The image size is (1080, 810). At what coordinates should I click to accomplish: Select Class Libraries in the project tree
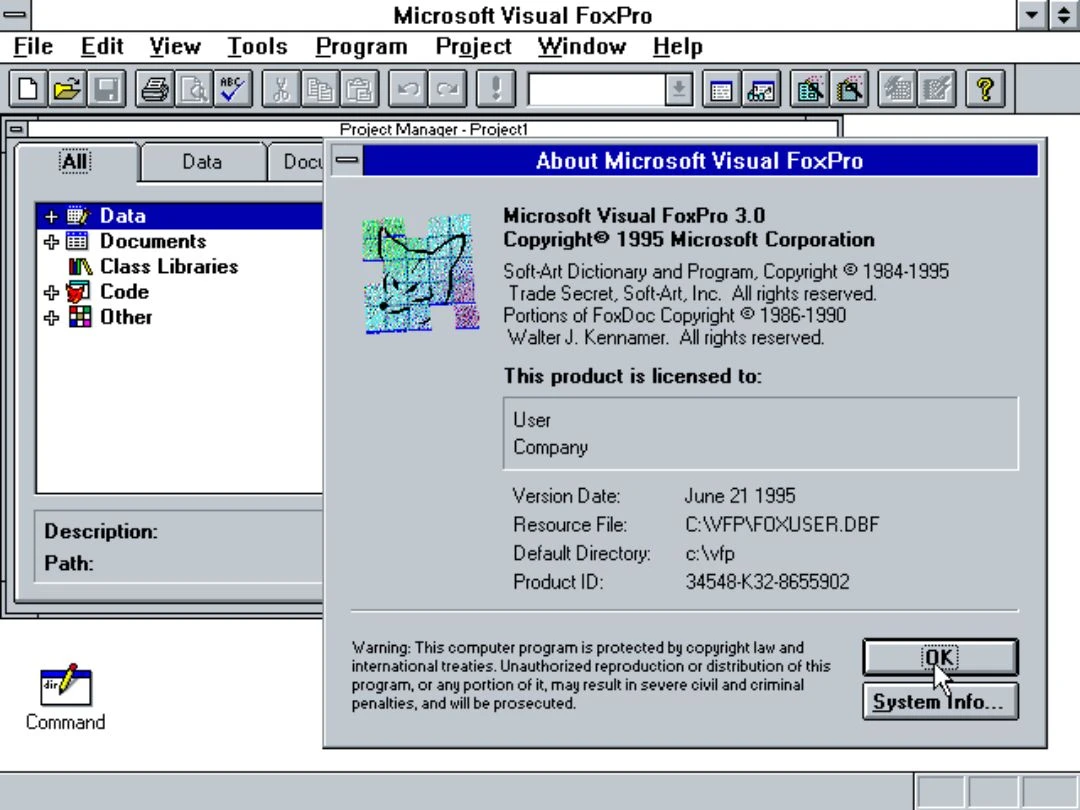[x=168, y=267]
